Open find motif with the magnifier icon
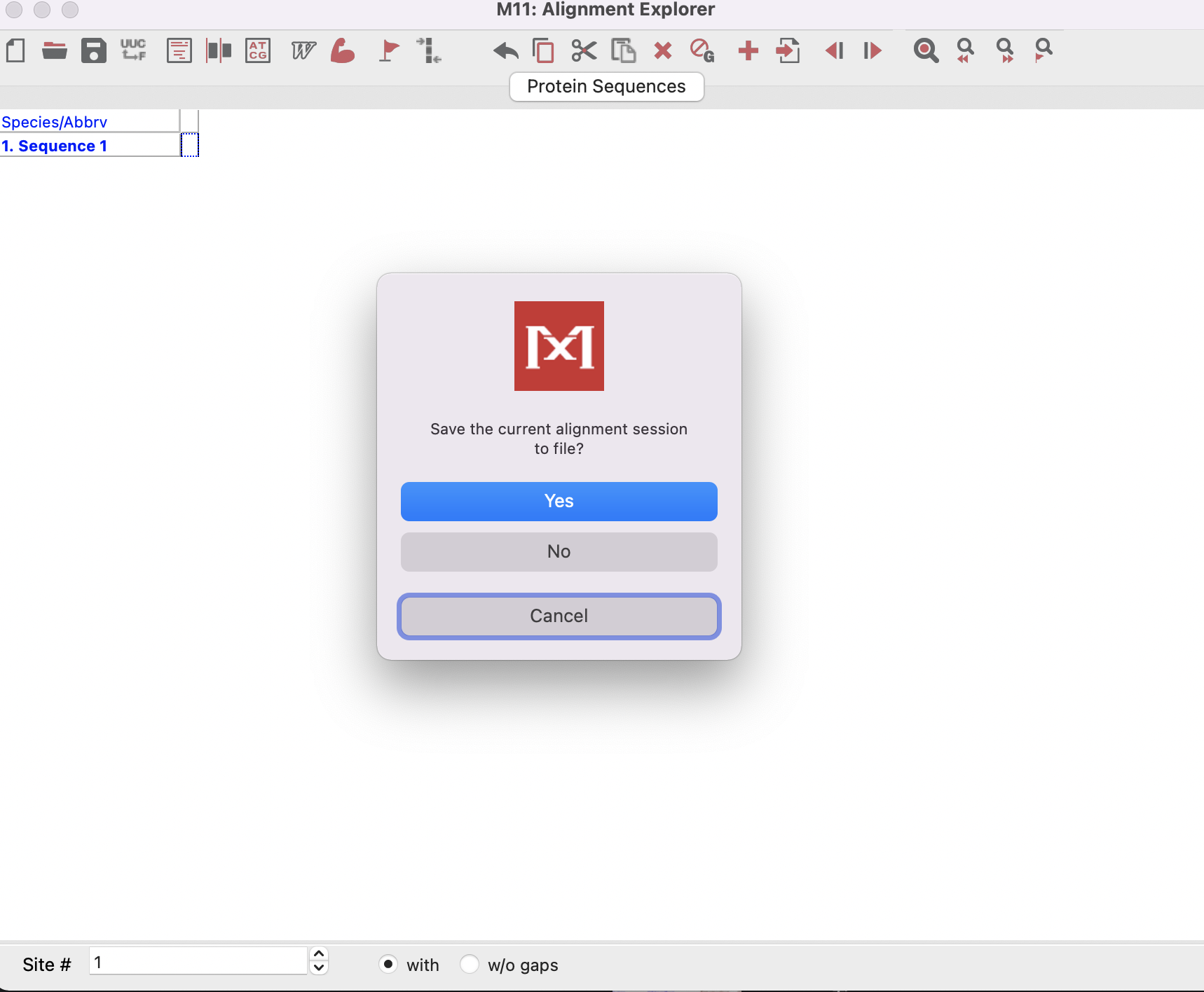 926,51
